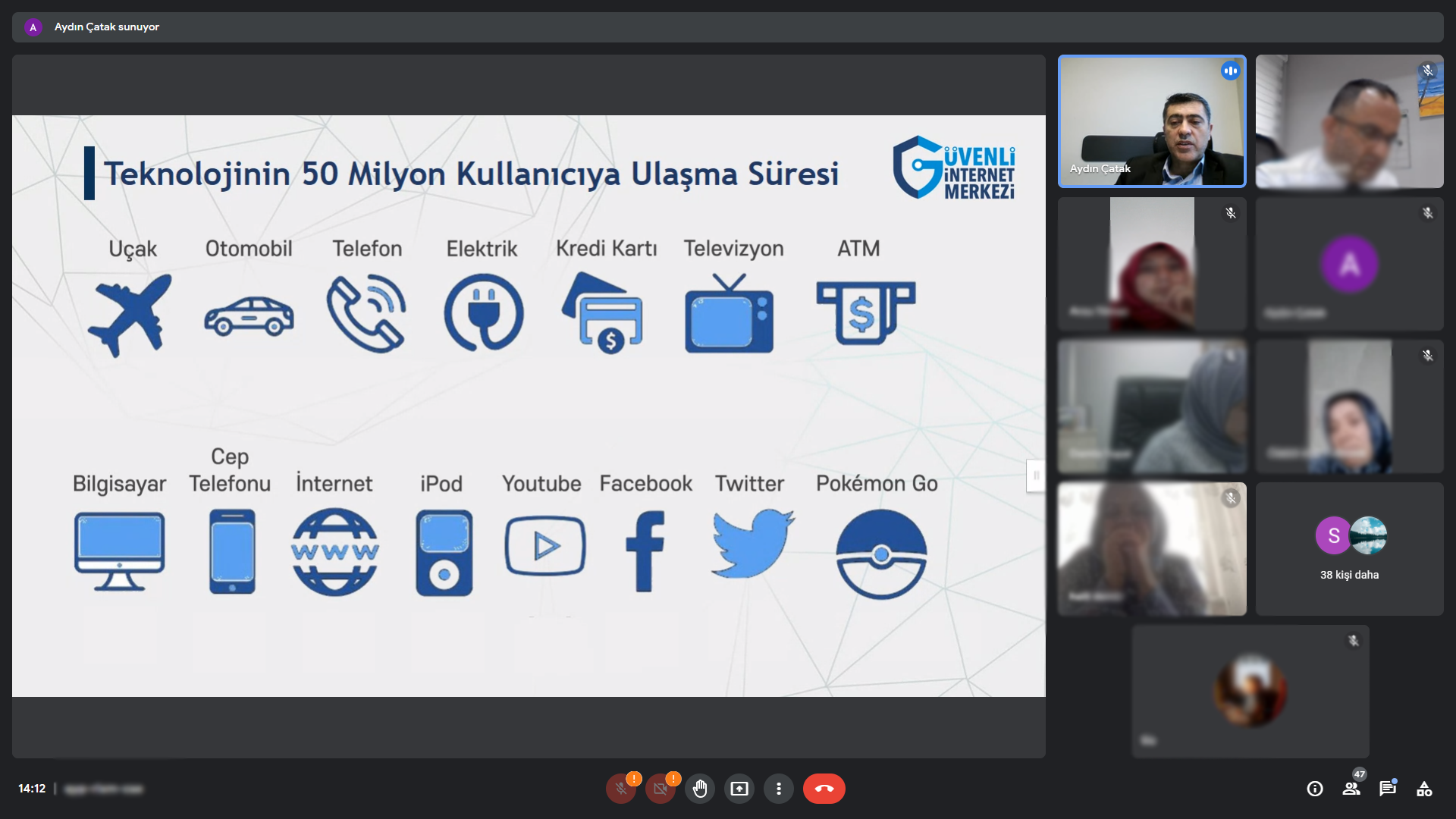The image size is (1456, 819).
Task: Click the 14:12 clock in bottom bar
Action: [32, 789]
